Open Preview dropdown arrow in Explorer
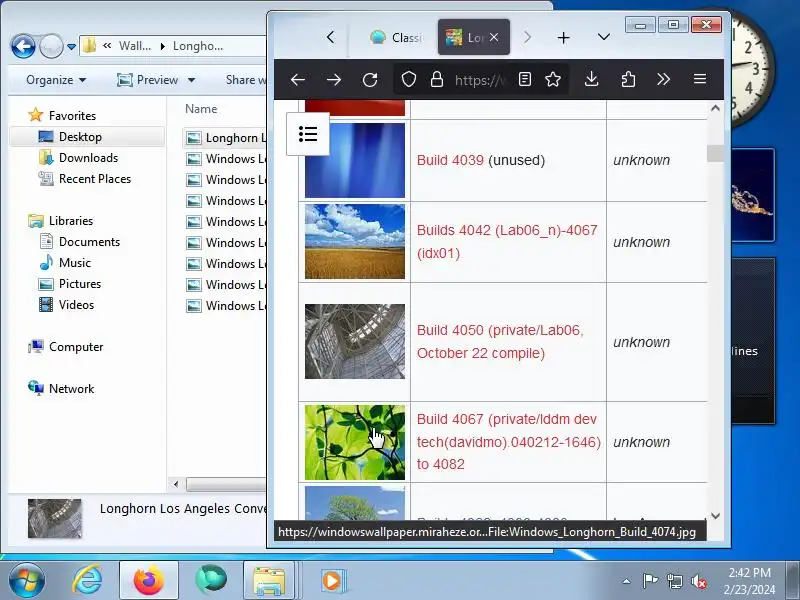This screenshot has width=800, height=600. click(x=191, y=80)
